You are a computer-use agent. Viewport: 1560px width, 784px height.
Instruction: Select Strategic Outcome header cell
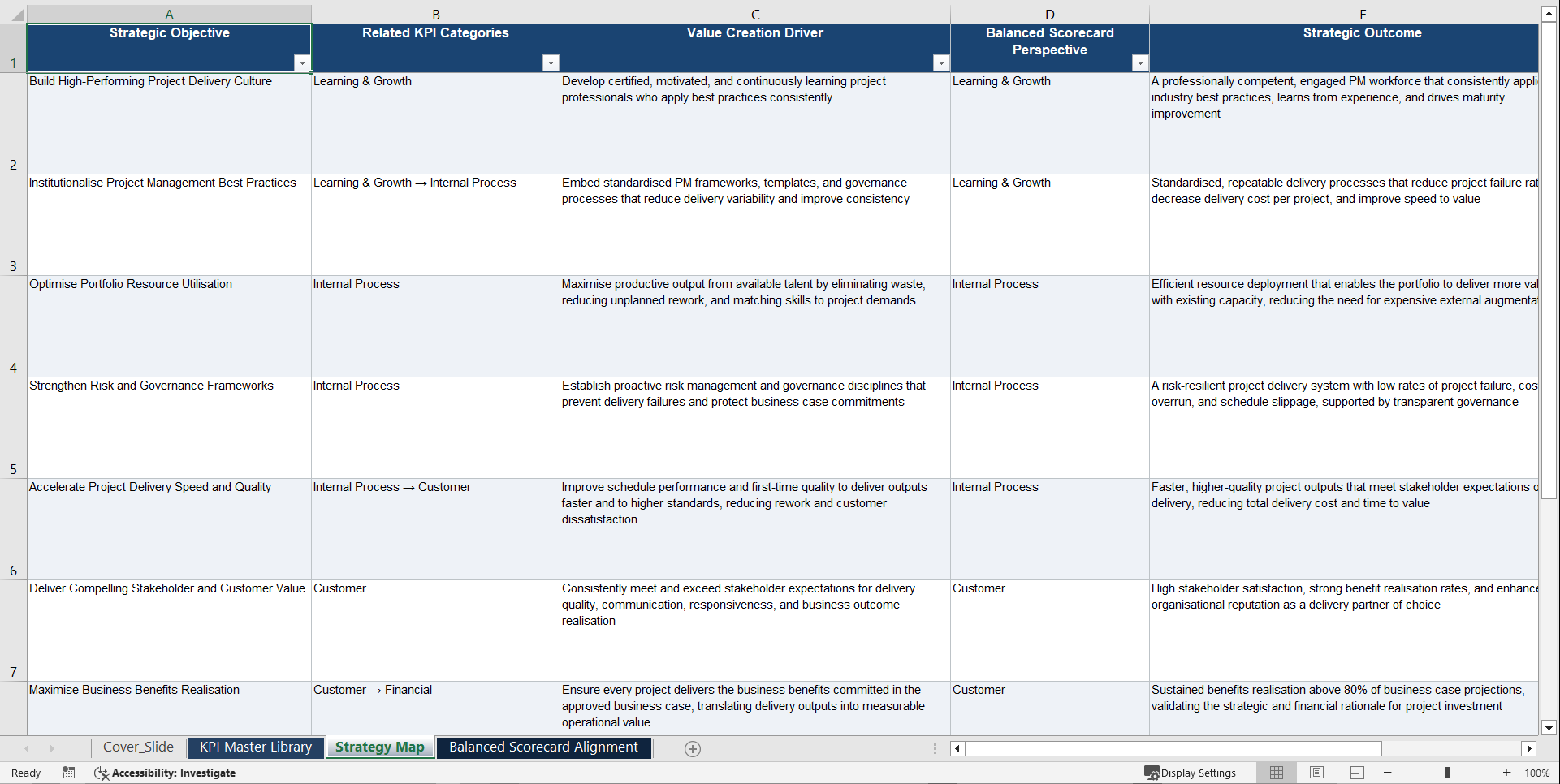click(x=1344, y=48)
